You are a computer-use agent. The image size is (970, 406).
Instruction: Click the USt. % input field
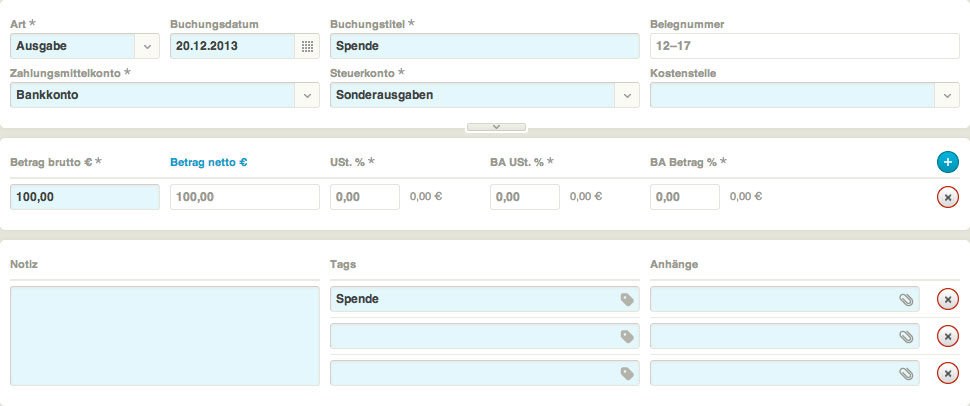365,197
